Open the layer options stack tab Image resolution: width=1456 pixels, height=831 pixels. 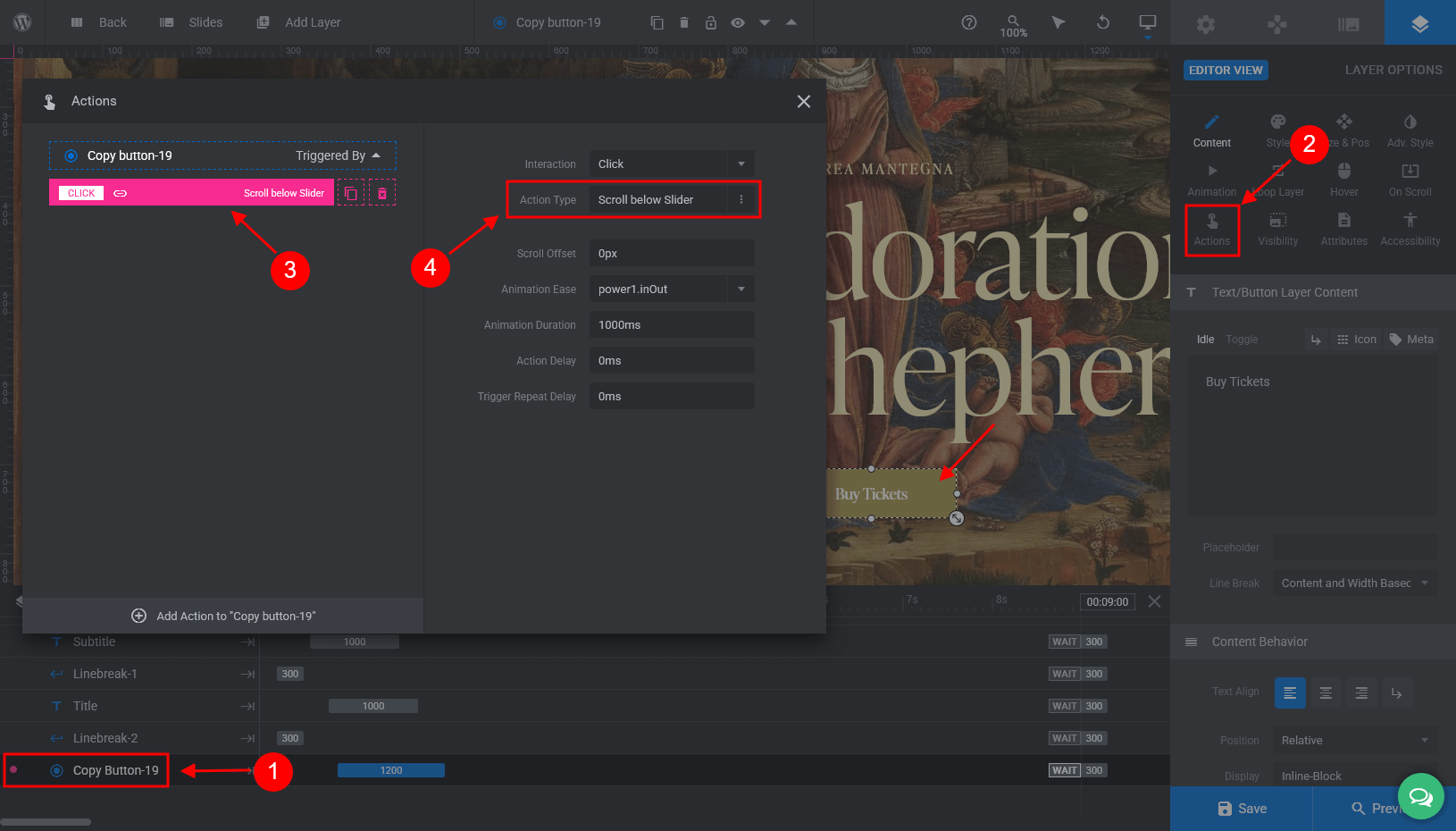[x=1420, y=22]
